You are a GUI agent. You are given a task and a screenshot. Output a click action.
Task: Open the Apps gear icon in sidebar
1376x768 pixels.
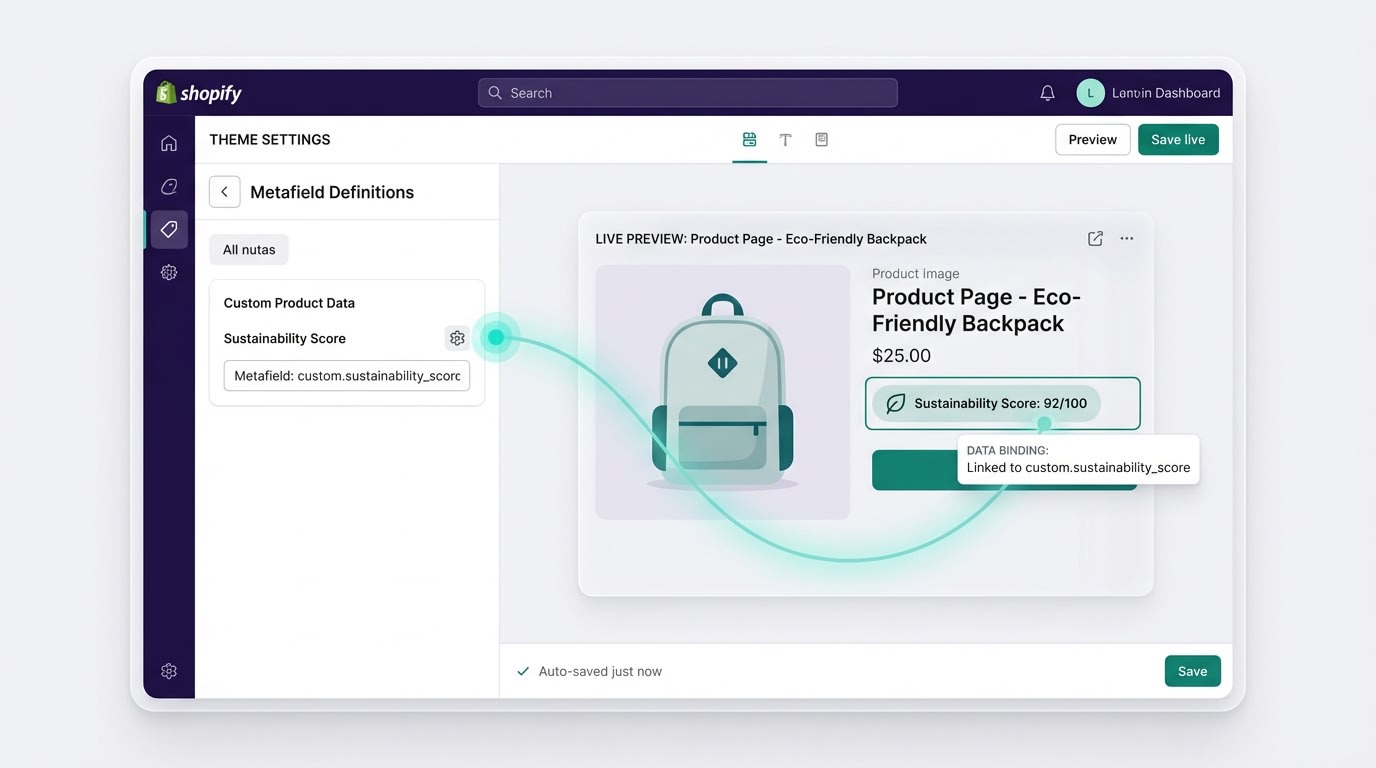pyautogui.click(x=168, y=271)
